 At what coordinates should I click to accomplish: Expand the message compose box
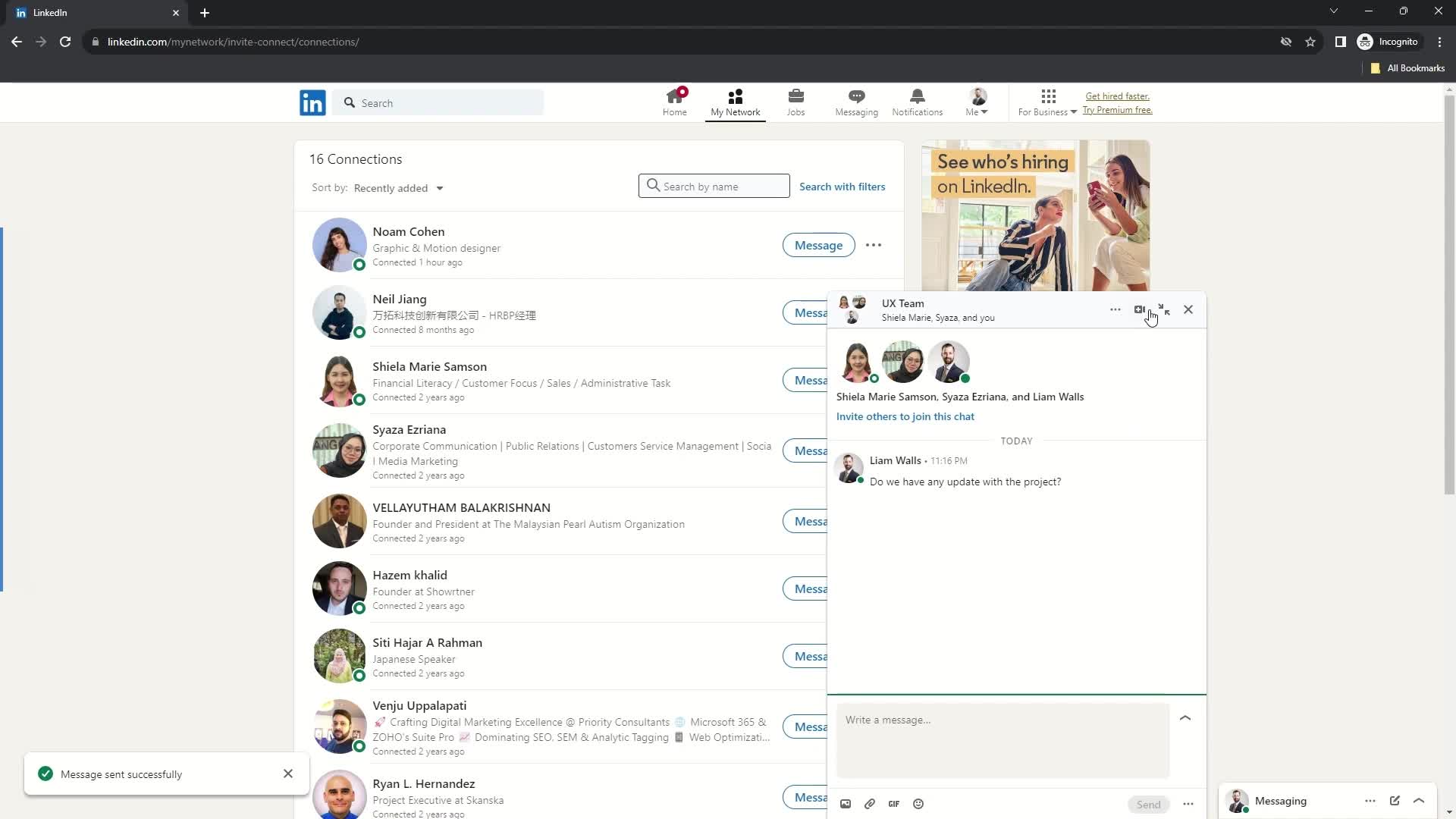pyautogui.click(x=1185, y=717)
